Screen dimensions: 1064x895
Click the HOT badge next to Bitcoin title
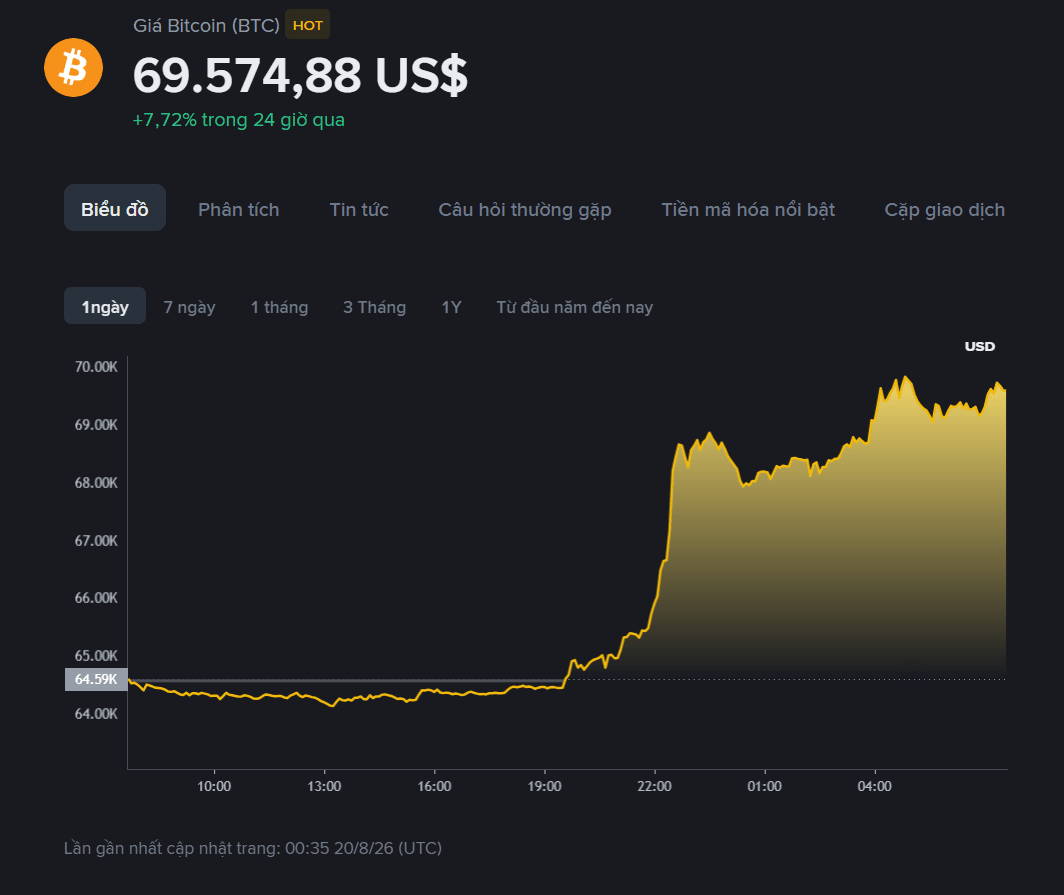click(x=307, y=25)
